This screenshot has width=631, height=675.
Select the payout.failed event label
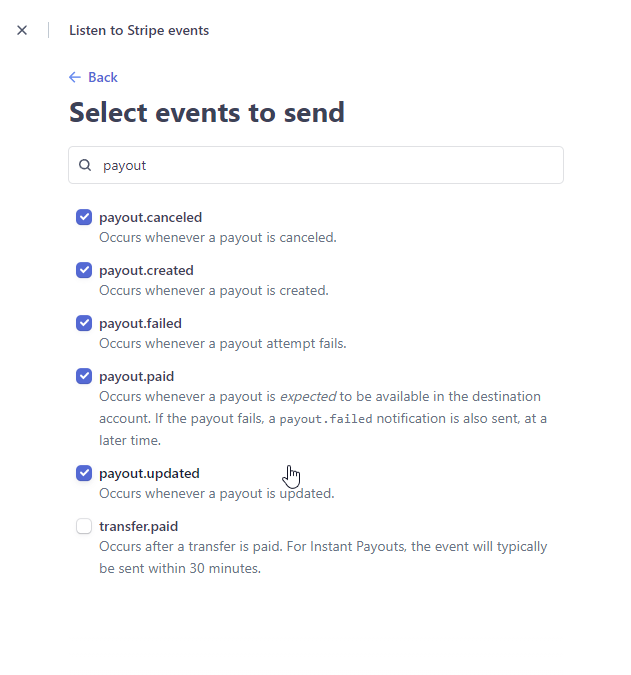point(140,323)
